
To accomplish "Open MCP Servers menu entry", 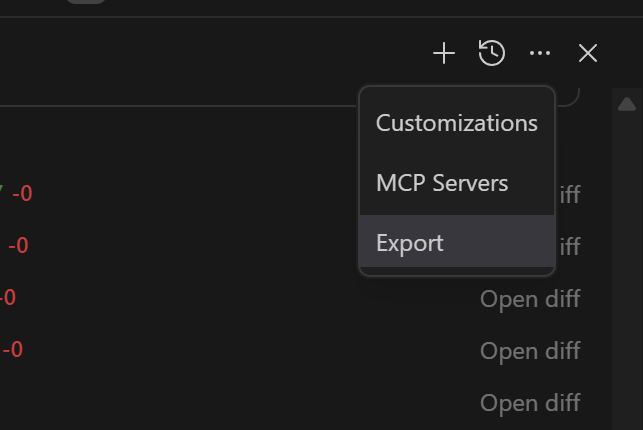I will (442, 184).
